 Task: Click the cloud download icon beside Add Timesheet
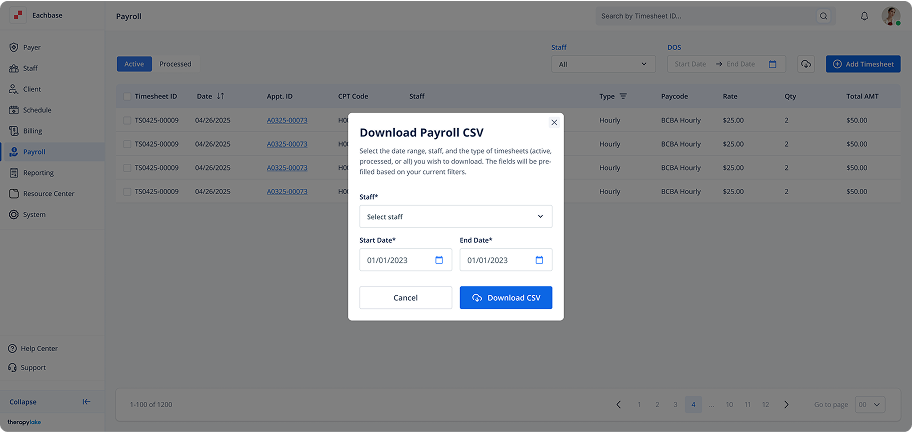tap(805, 64)
